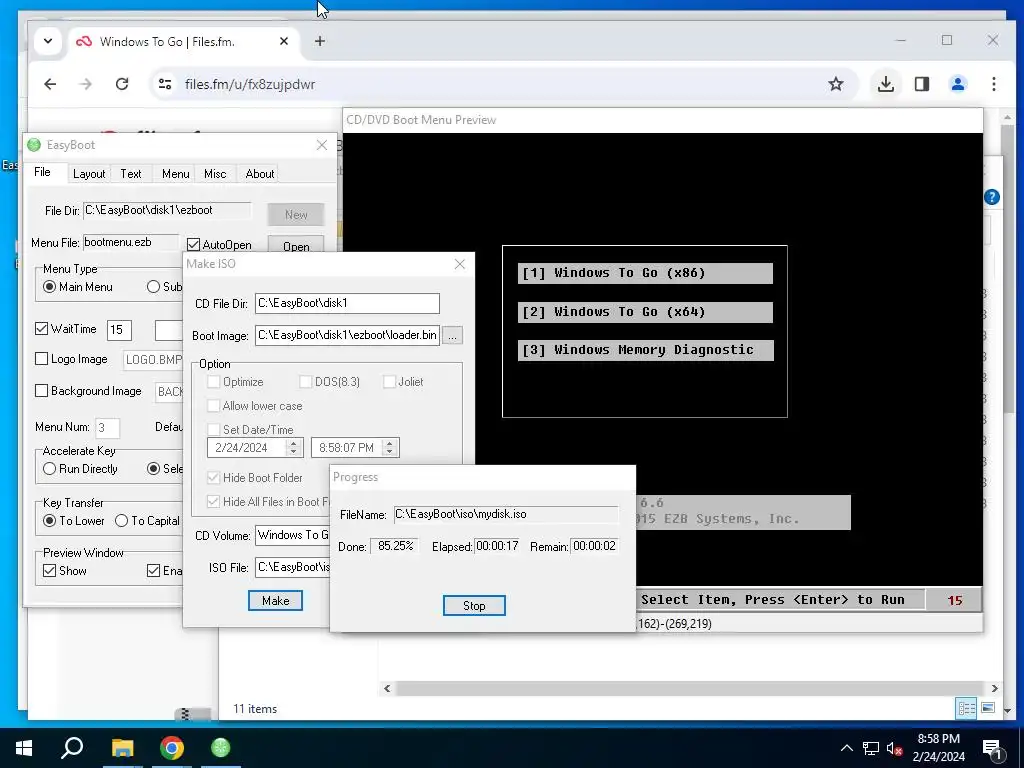Select Windows To Go (x64) menu item
This screenshot has width=1024, height=768.
pyautogui.click(x=645, y=312)
